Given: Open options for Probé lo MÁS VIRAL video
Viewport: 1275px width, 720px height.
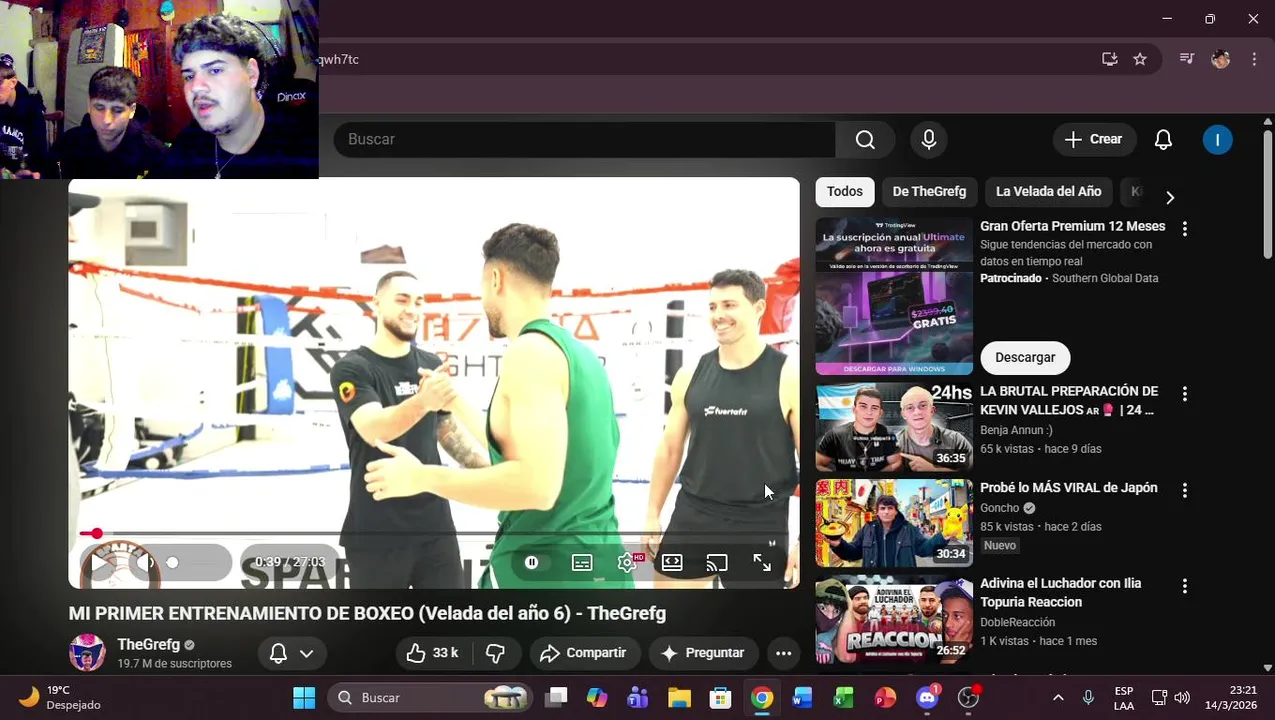Looking at the screenshot, I should 1185,490.
